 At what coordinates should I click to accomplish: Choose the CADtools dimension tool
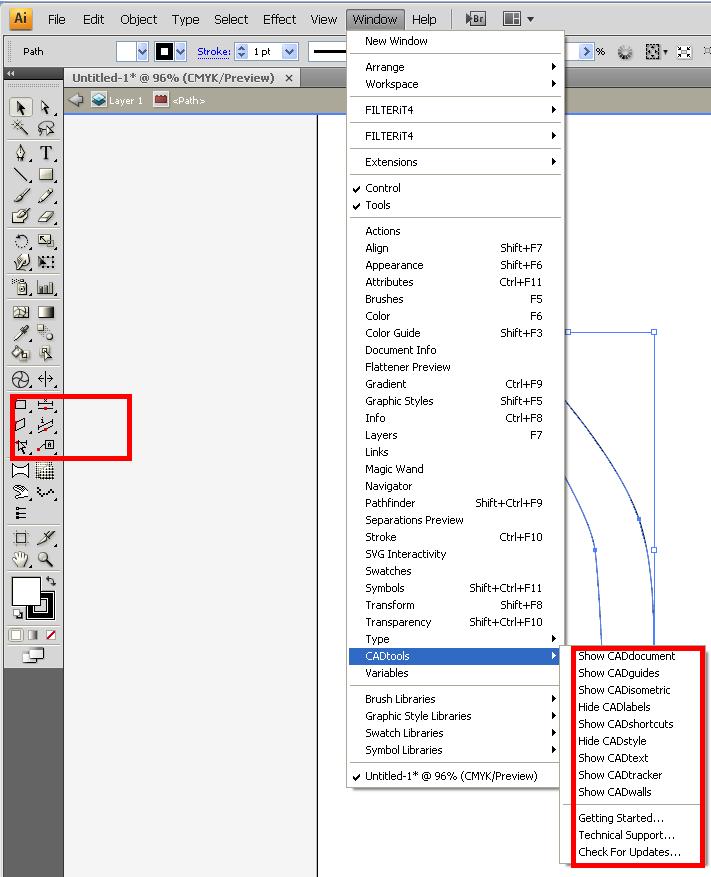point(46,404)
